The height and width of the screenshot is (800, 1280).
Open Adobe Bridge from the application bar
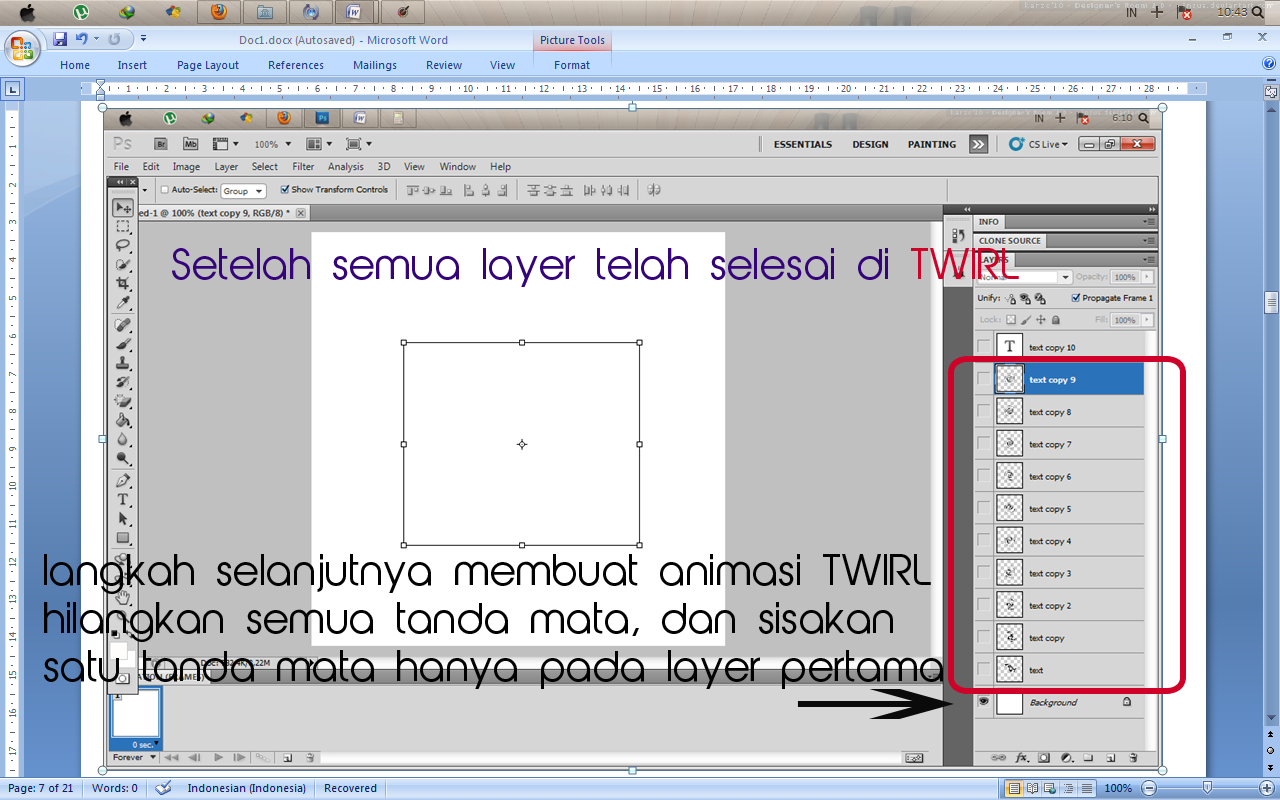[159, 143]
